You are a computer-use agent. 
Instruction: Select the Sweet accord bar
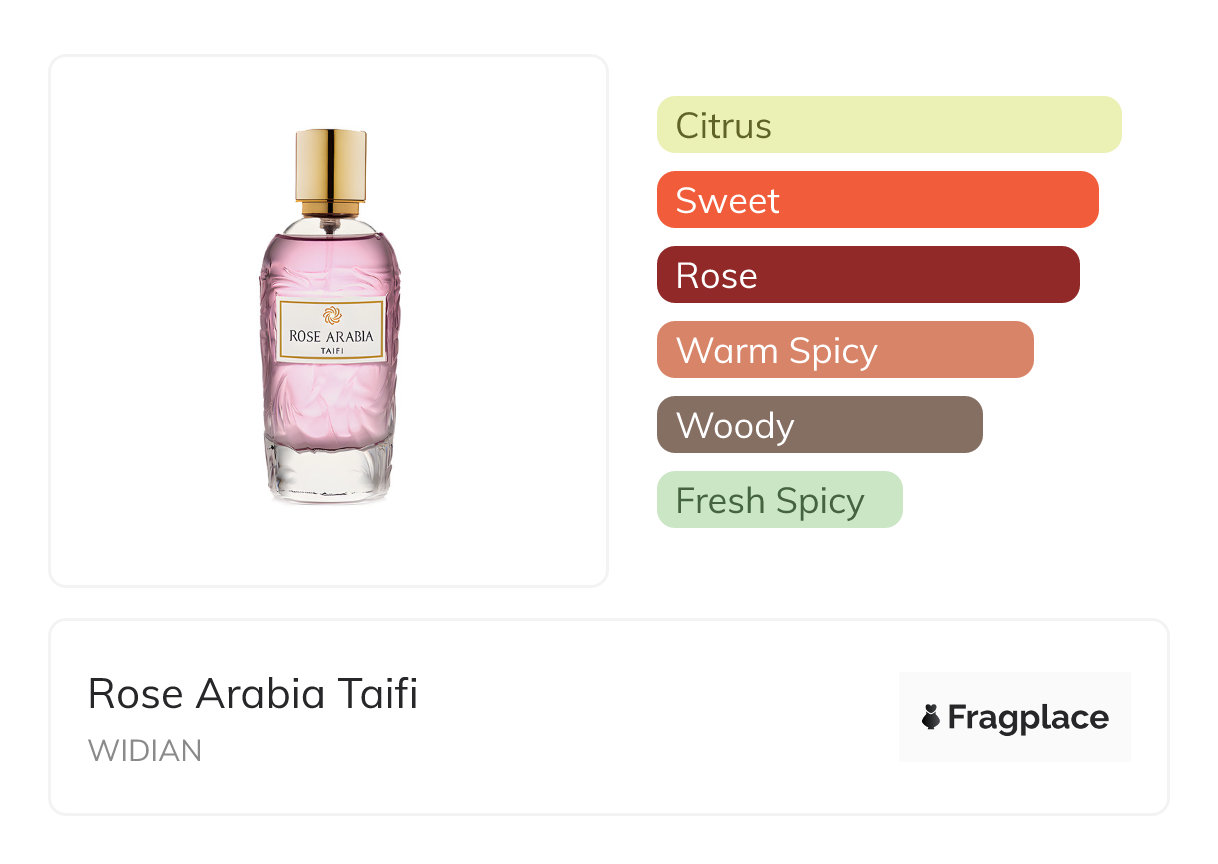(877, 200)
